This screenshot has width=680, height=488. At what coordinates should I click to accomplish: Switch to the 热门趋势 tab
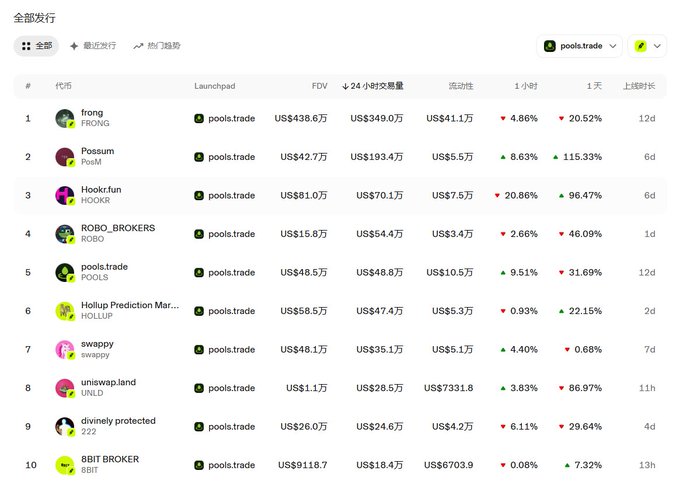(157, 46)
